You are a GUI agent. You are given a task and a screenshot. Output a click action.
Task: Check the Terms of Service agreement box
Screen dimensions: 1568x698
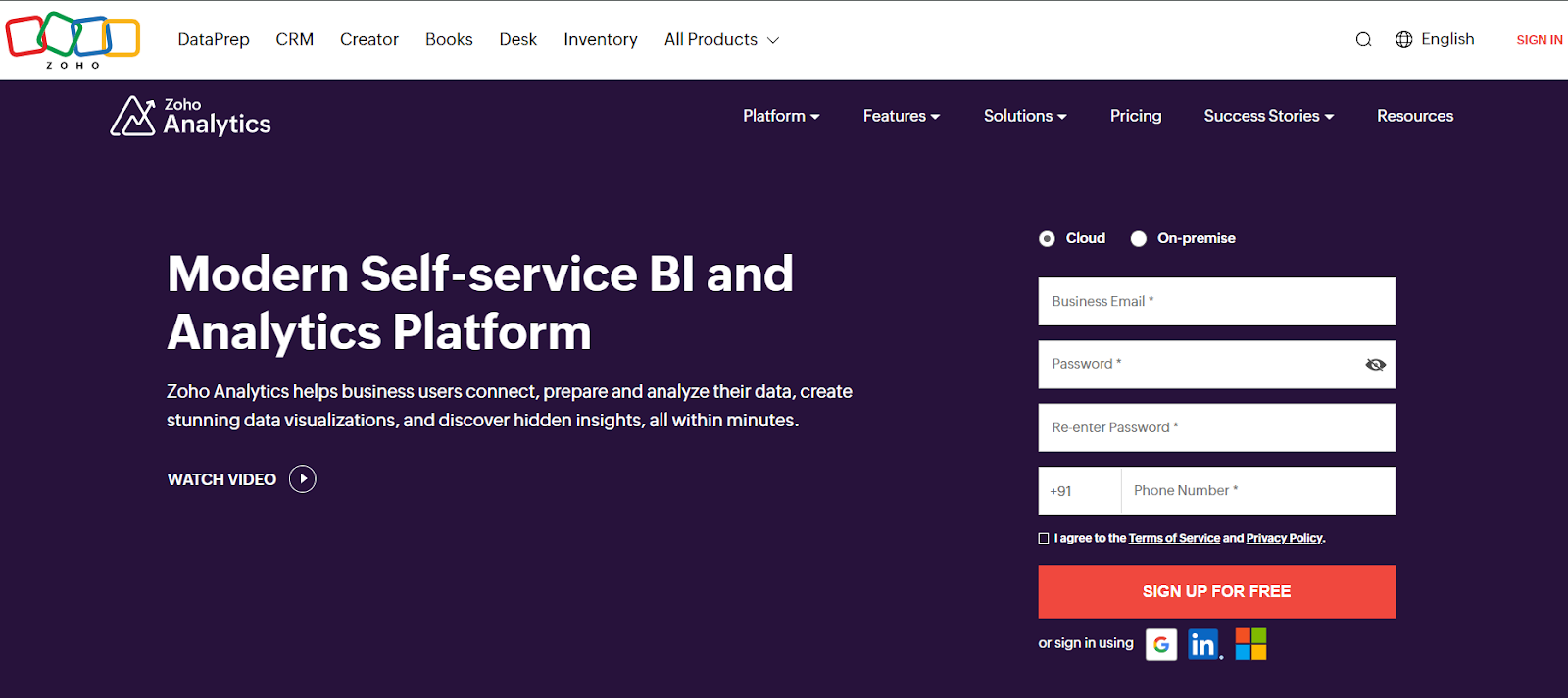(x=1044, y=538)
